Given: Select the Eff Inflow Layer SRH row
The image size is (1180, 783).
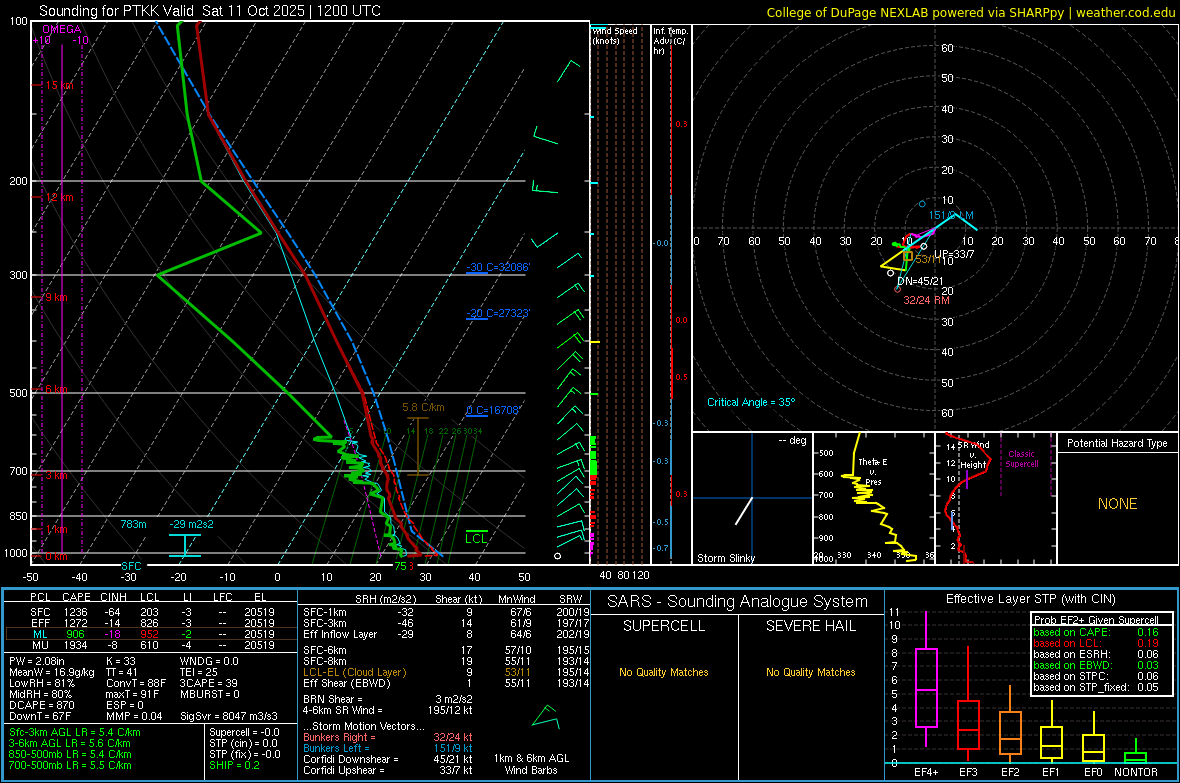Looking at the screenshot, I should [x=447, y=634].
